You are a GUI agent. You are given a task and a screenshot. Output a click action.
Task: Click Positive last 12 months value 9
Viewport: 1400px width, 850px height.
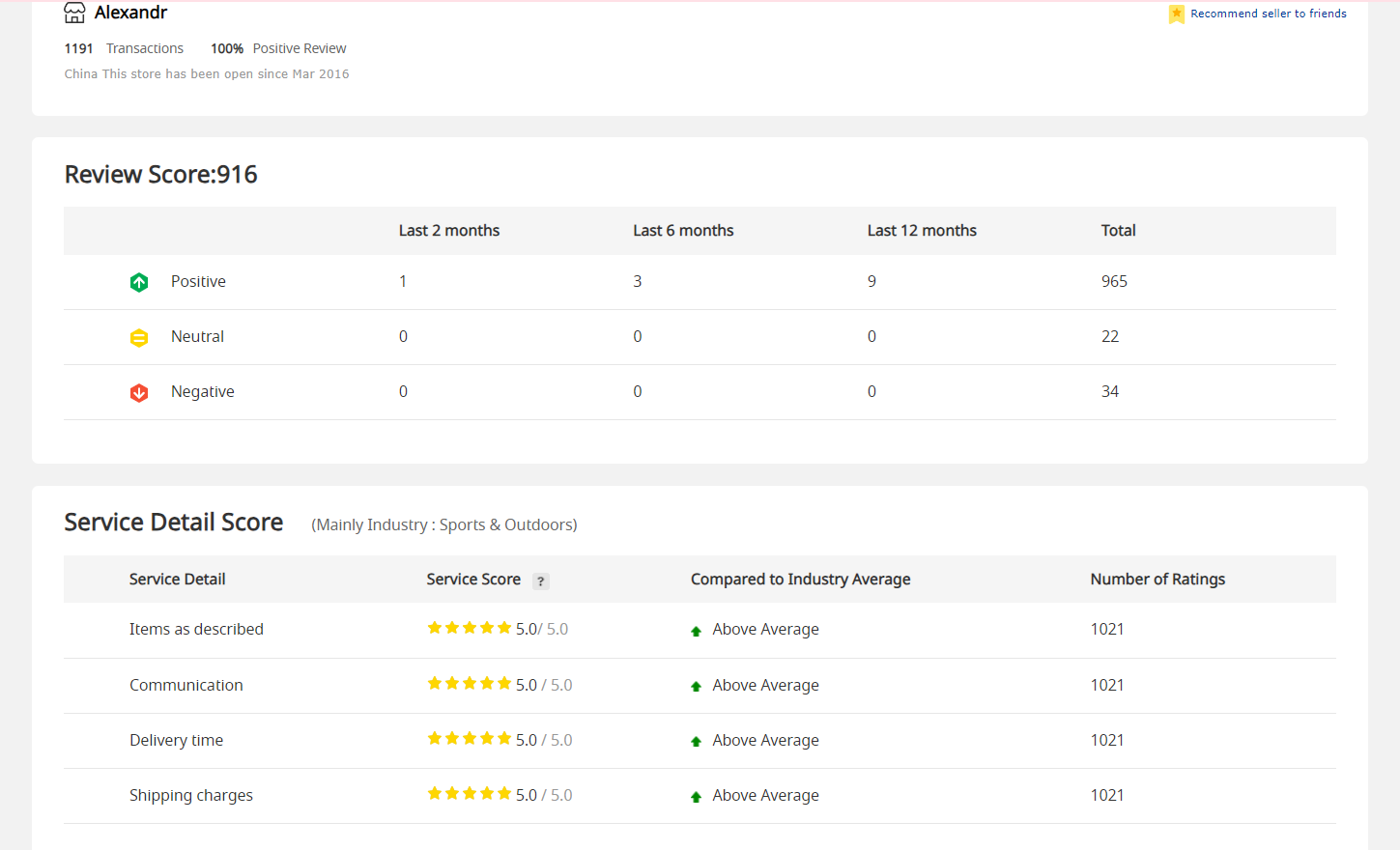pyautogui.click(x=871, y=281)
